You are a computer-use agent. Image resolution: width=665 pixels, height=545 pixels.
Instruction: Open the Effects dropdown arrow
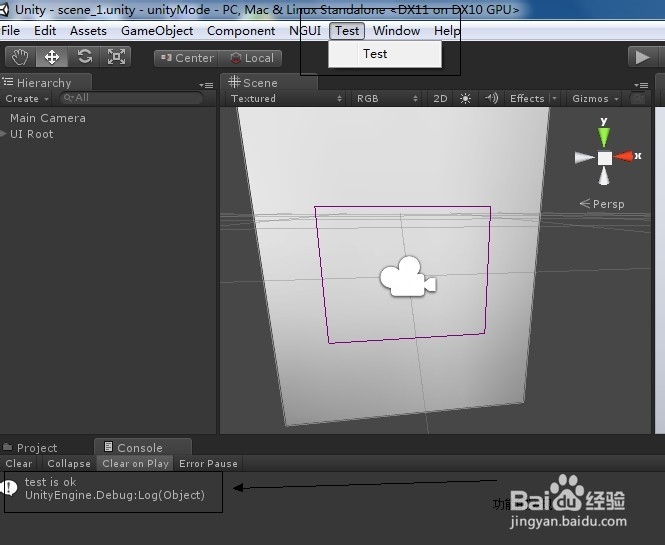click(x=554, y=99)
